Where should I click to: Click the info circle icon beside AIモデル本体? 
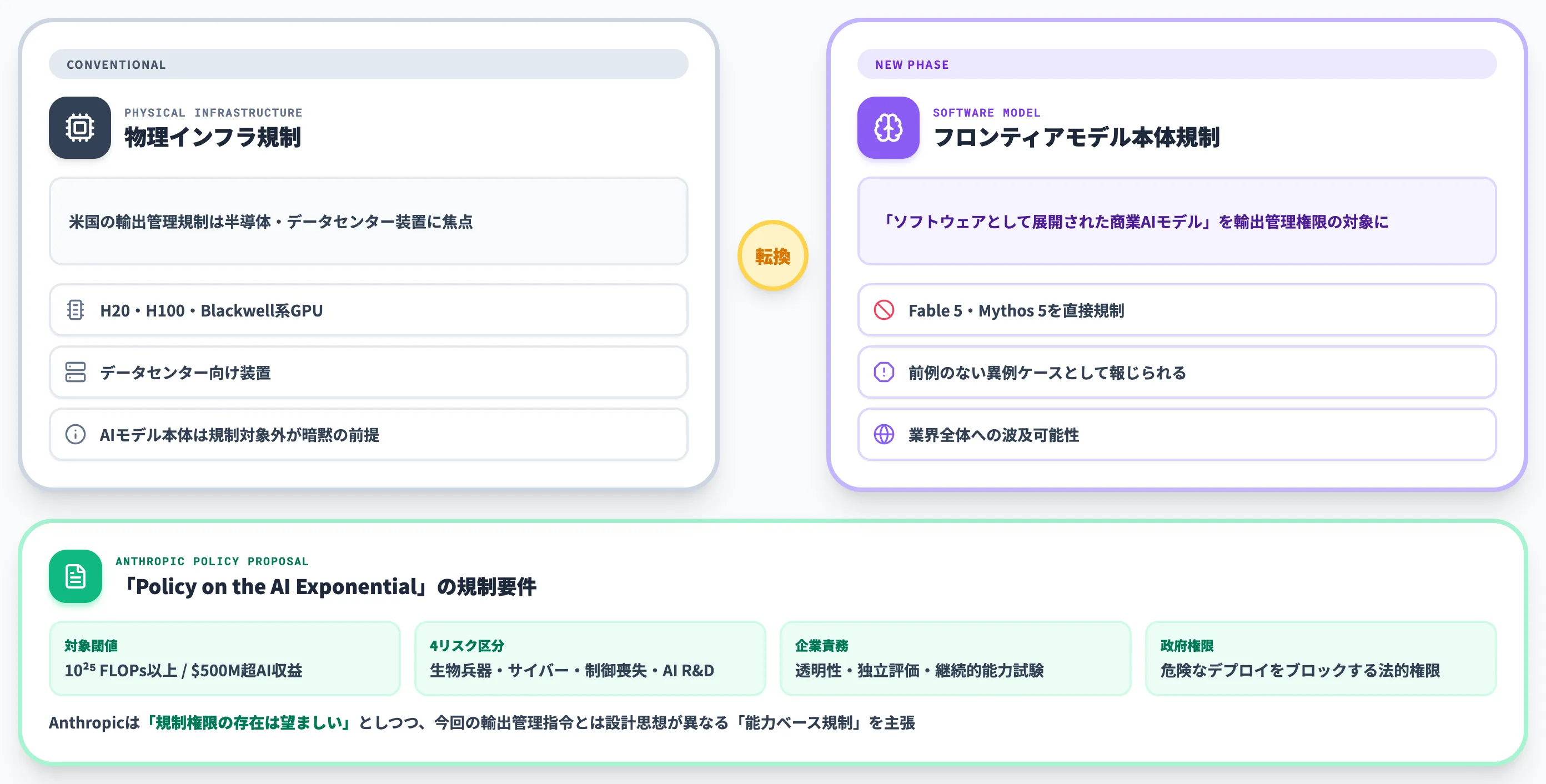[x=76, y=434]
